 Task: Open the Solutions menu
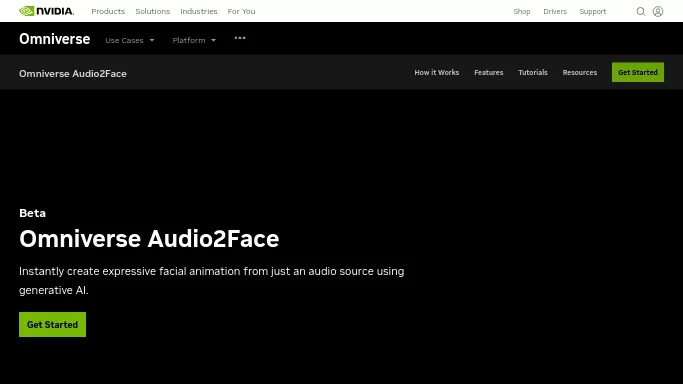(152, 11)
